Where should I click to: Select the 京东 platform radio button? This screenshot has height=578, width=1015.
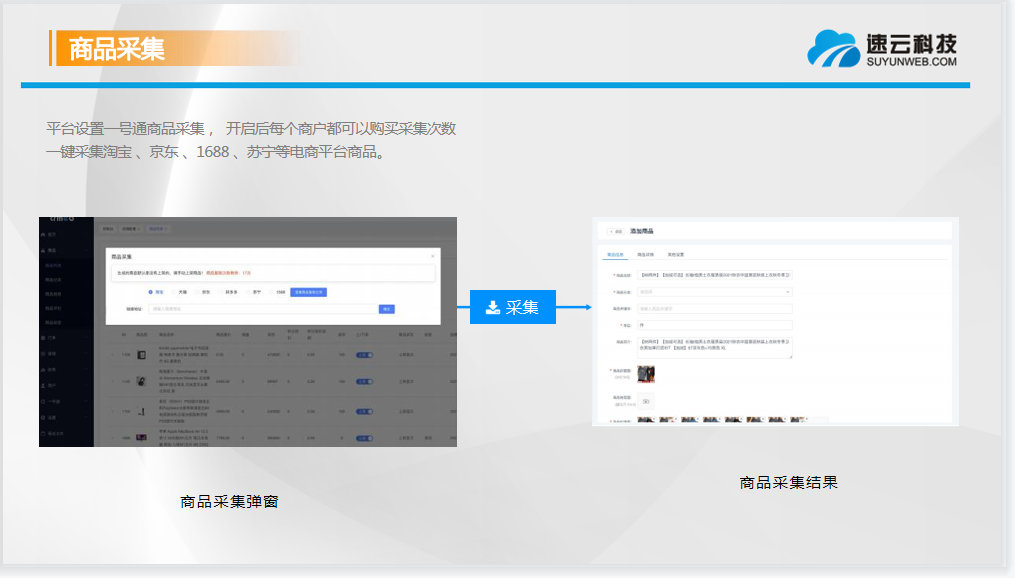click(x=198, y=292)
